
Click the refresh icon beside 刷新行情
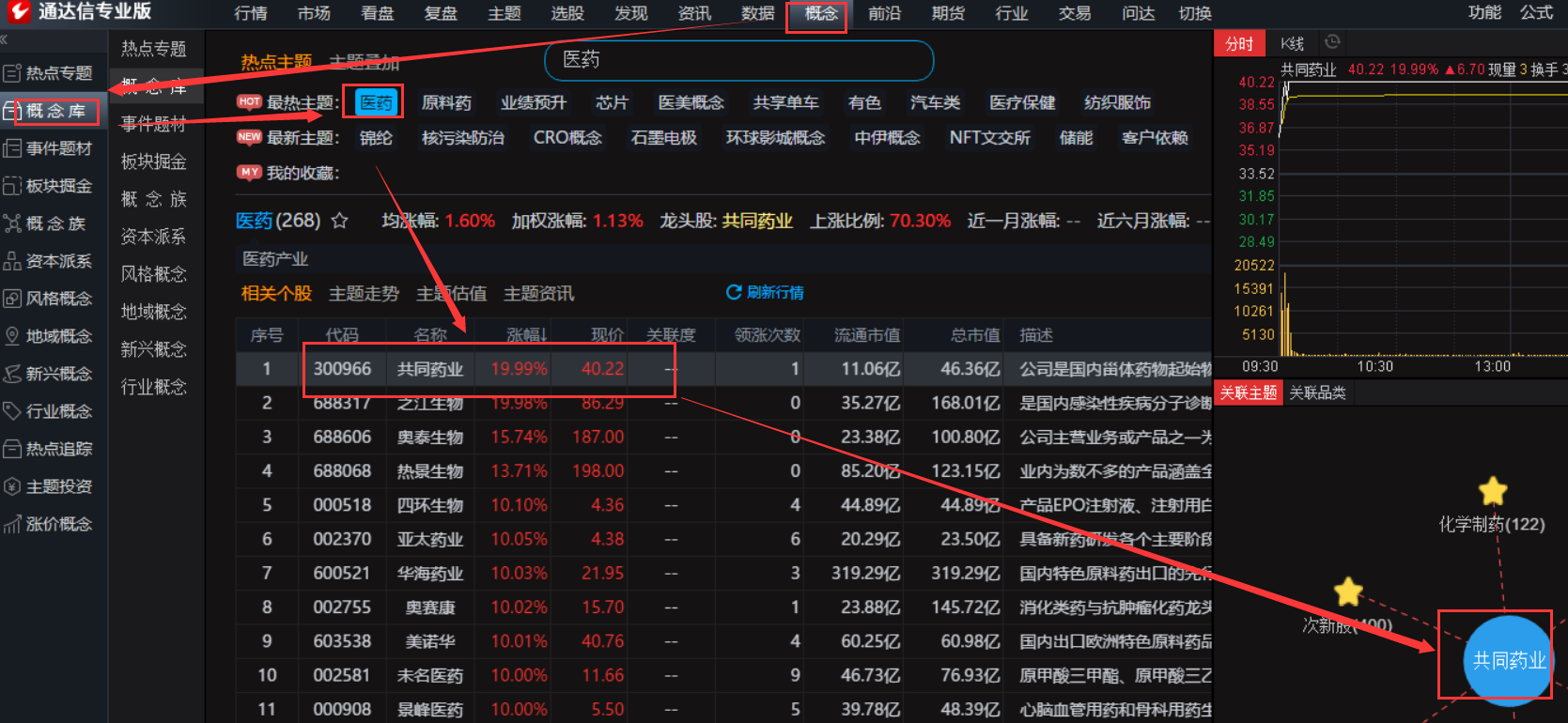(734, 292)
